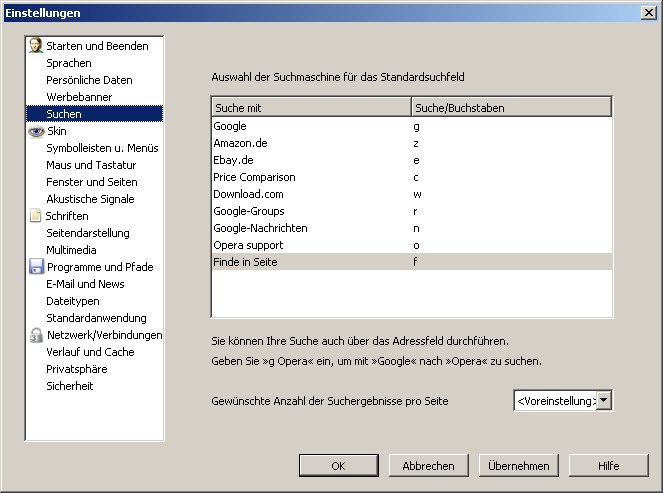The width and height of the screenshot is (663, 493).
Task: Click letter 'w' in the Download.com row
Action: point(417,194)
